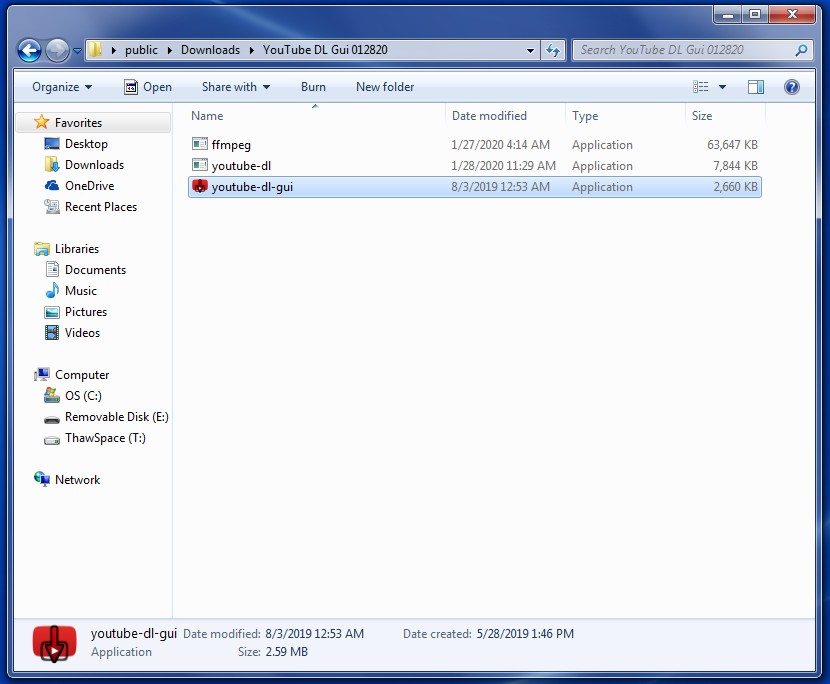
Task: Expand arrow before 'YouTube DL Gui 012820' breadcrumb
Action: 251,50
